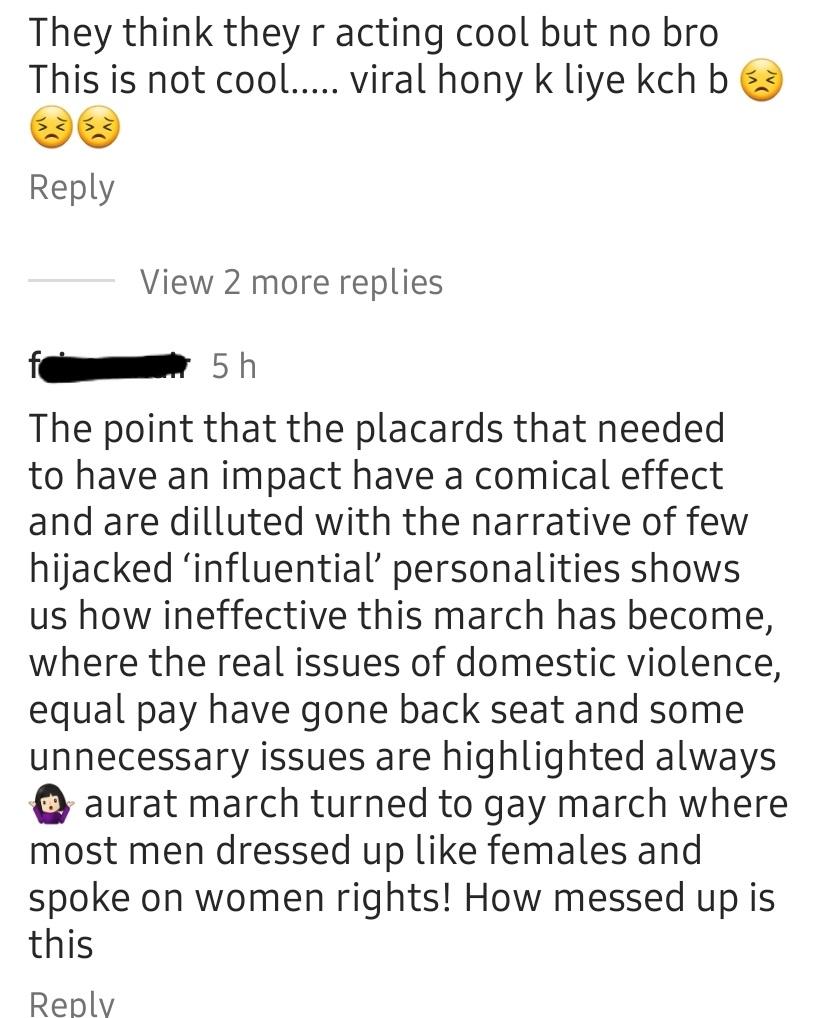Select the 'This is not cool' line

pyautogui.click(x=378, y=81)
